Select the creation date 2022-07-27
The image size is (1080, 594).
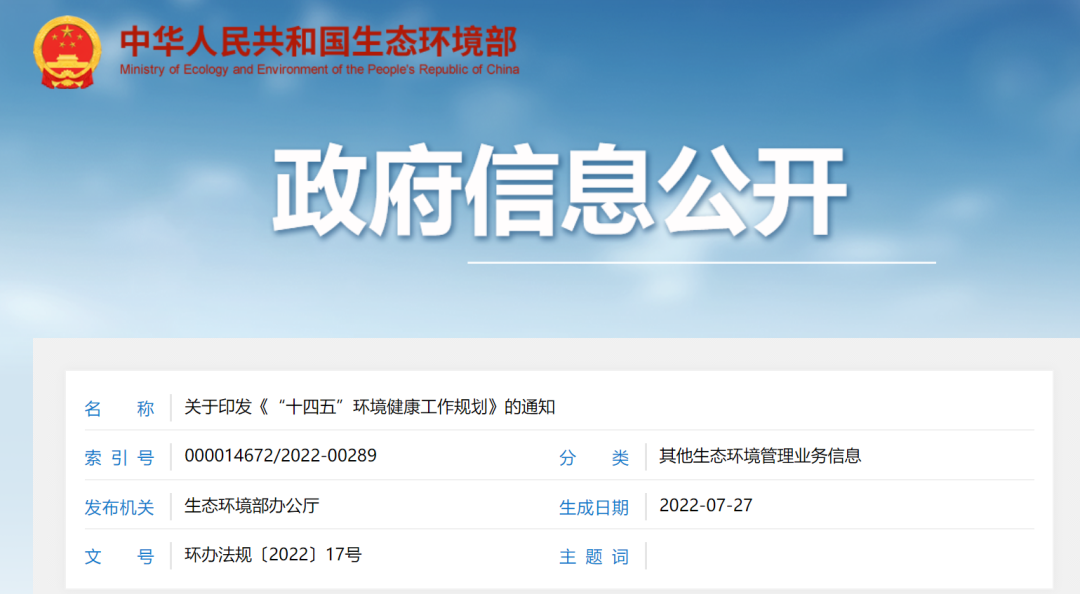pyautogui.click(x=705, y=505)
